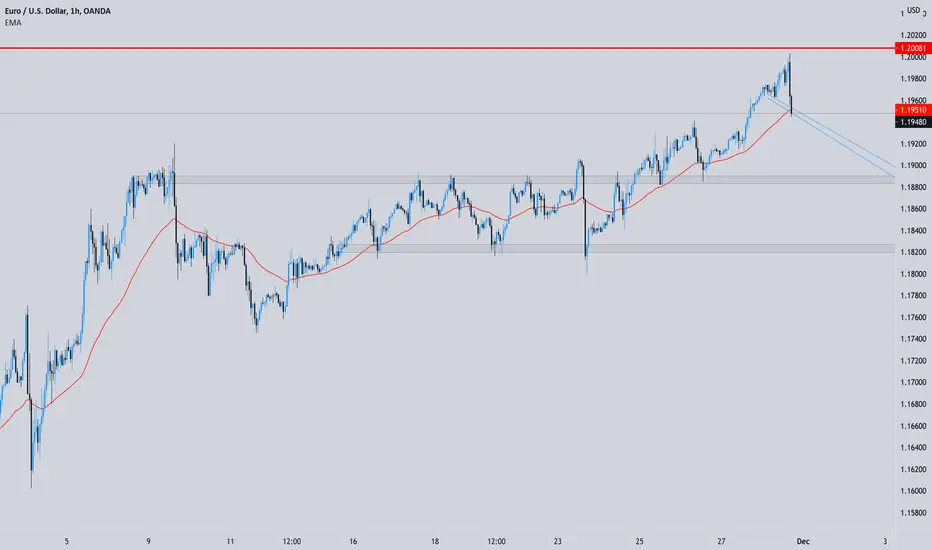The image size is (932, 550).
Task: Click the red 1.19510 EMA price label
Action: point(913,110)
